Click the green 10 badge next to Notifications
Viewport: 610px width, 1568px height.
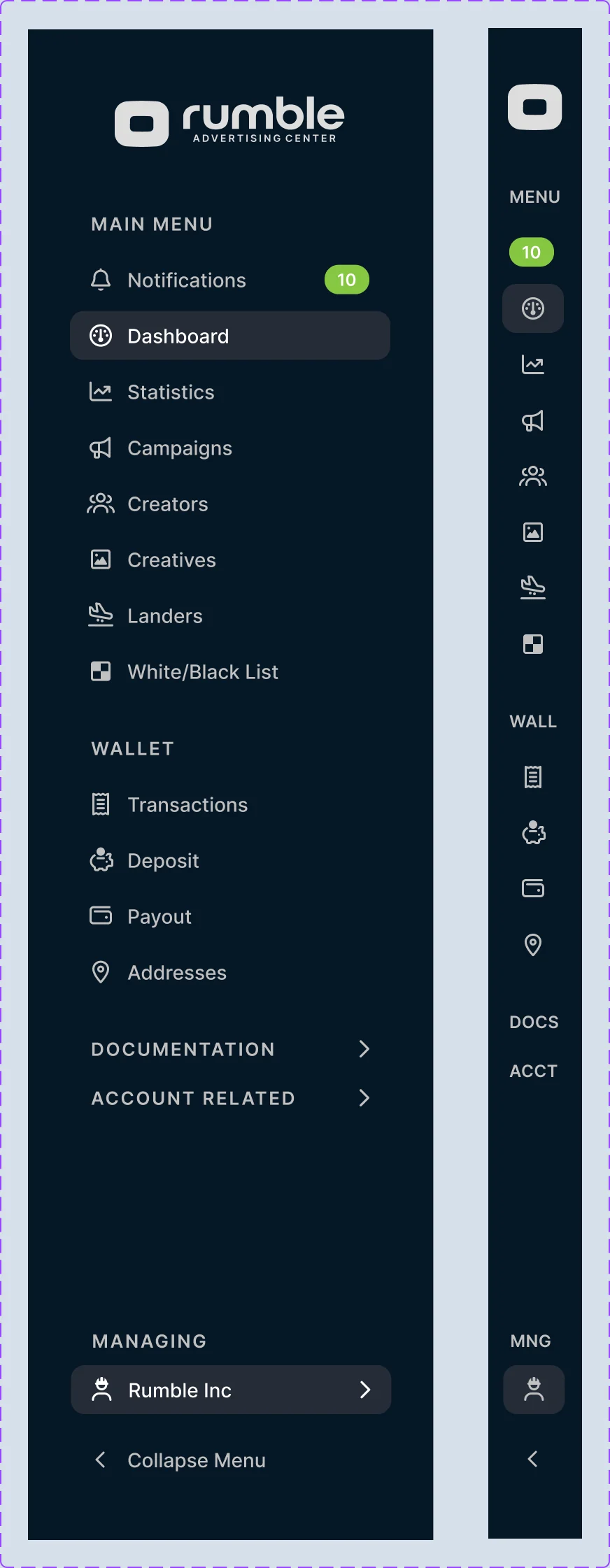346,280
